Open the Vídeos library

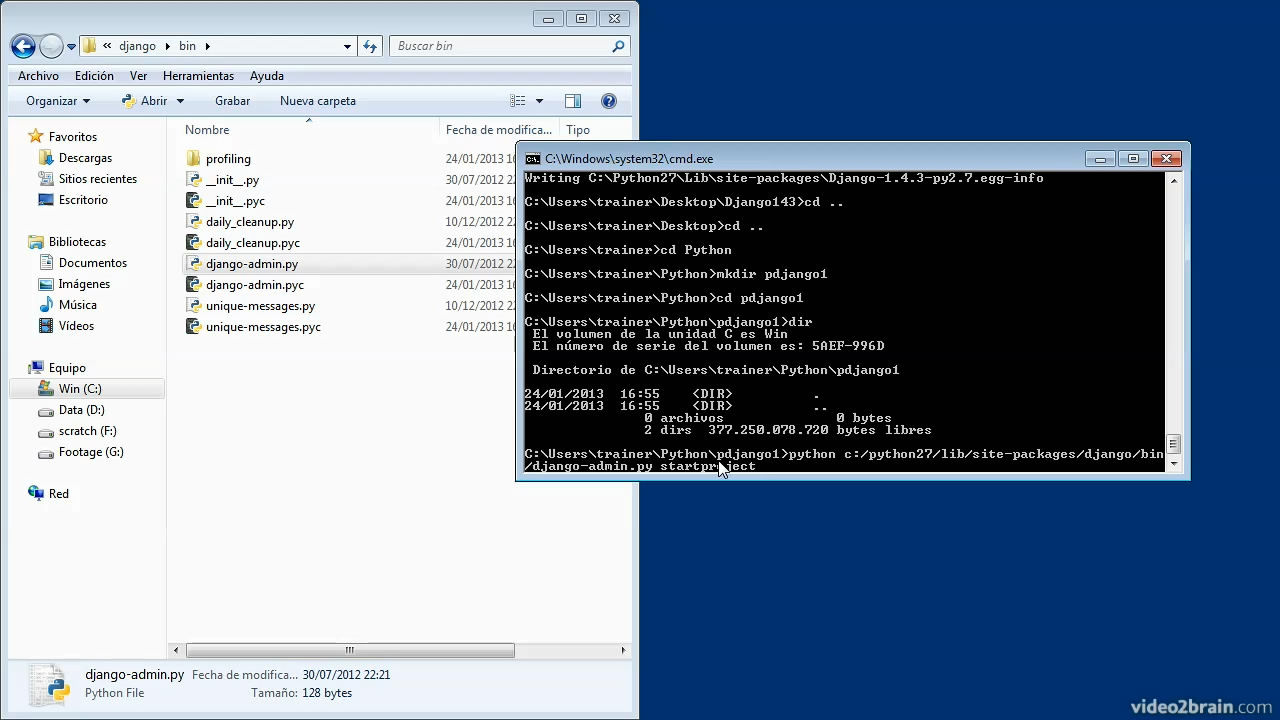(76, 326)
